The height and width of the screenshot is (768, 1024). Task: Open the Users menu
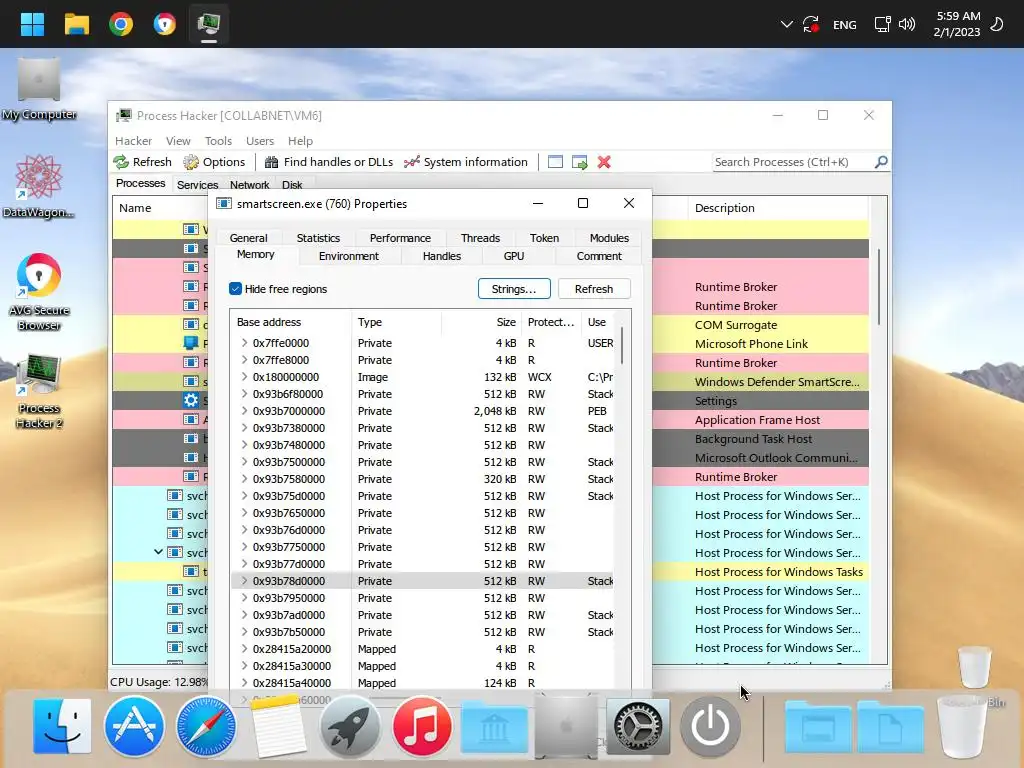tap(259, 140)
